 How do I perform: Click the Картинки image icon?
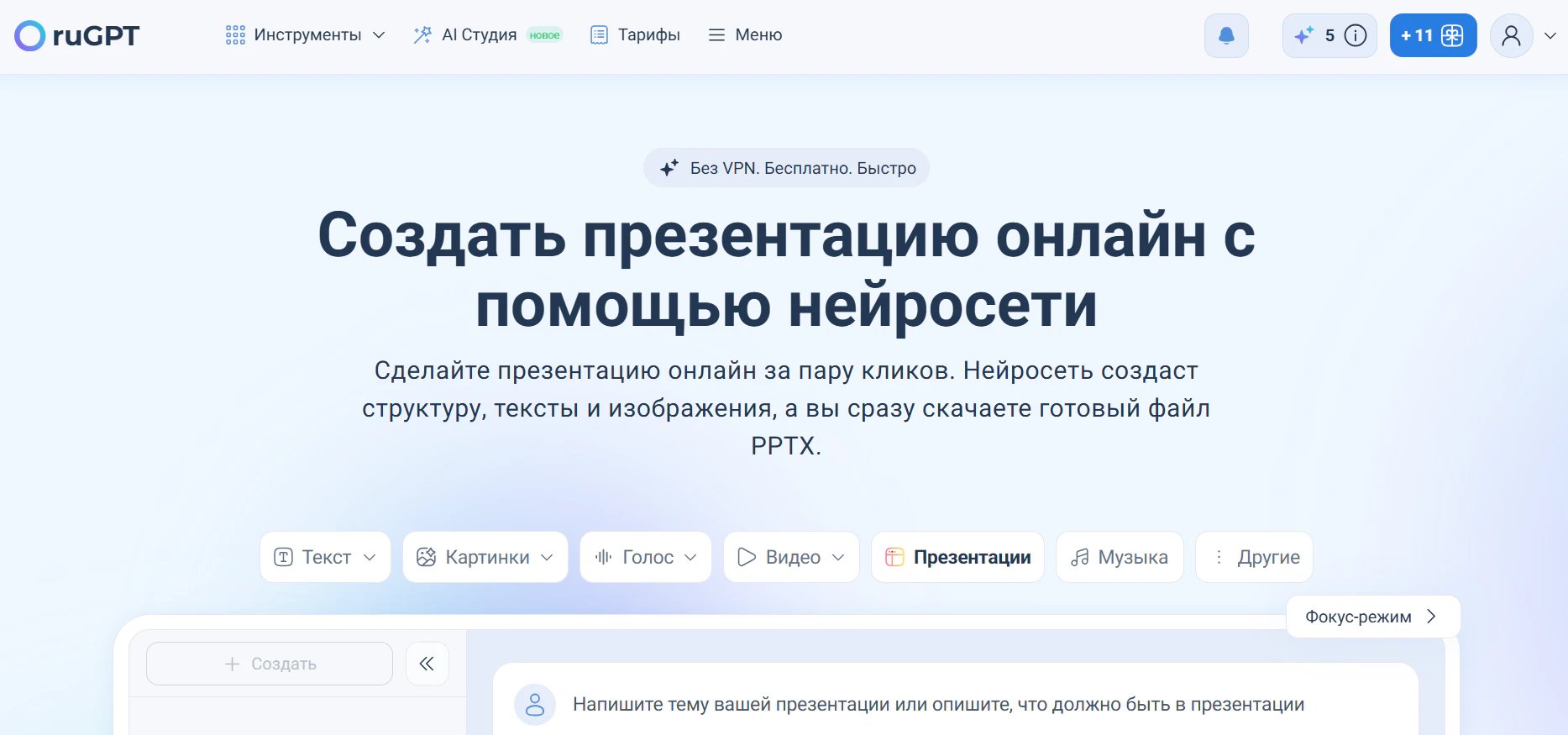(427, 557)
